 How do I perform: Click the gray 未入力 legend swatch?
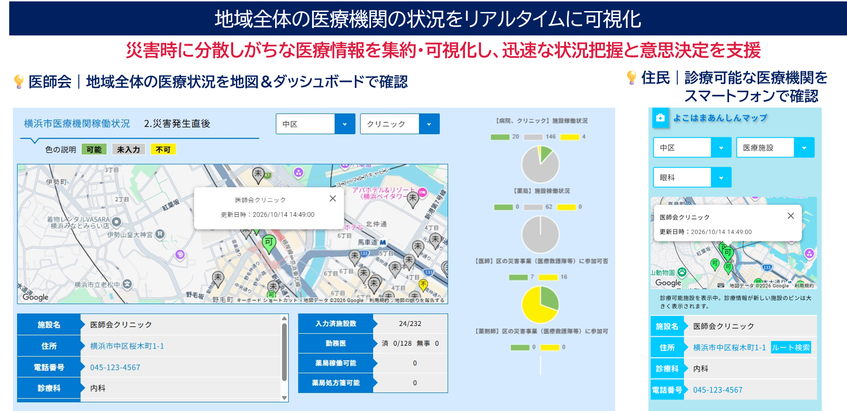click(128, 150)
